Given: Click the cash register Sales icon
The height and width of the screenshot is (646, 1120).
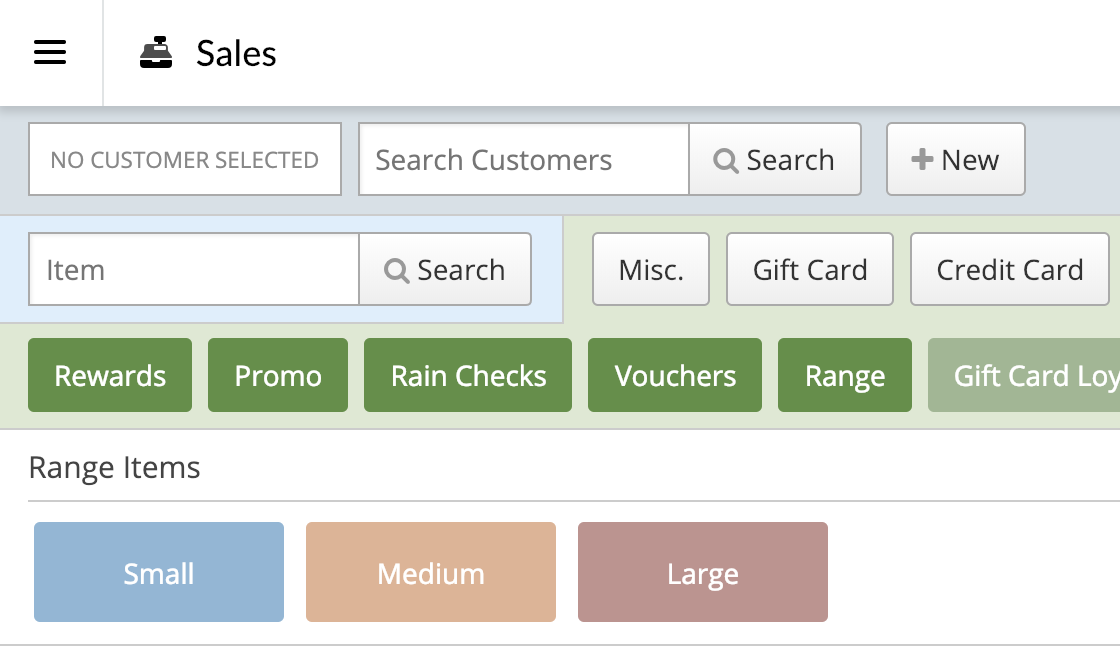Looking at the screenshot, I should (x=156, y=53).
